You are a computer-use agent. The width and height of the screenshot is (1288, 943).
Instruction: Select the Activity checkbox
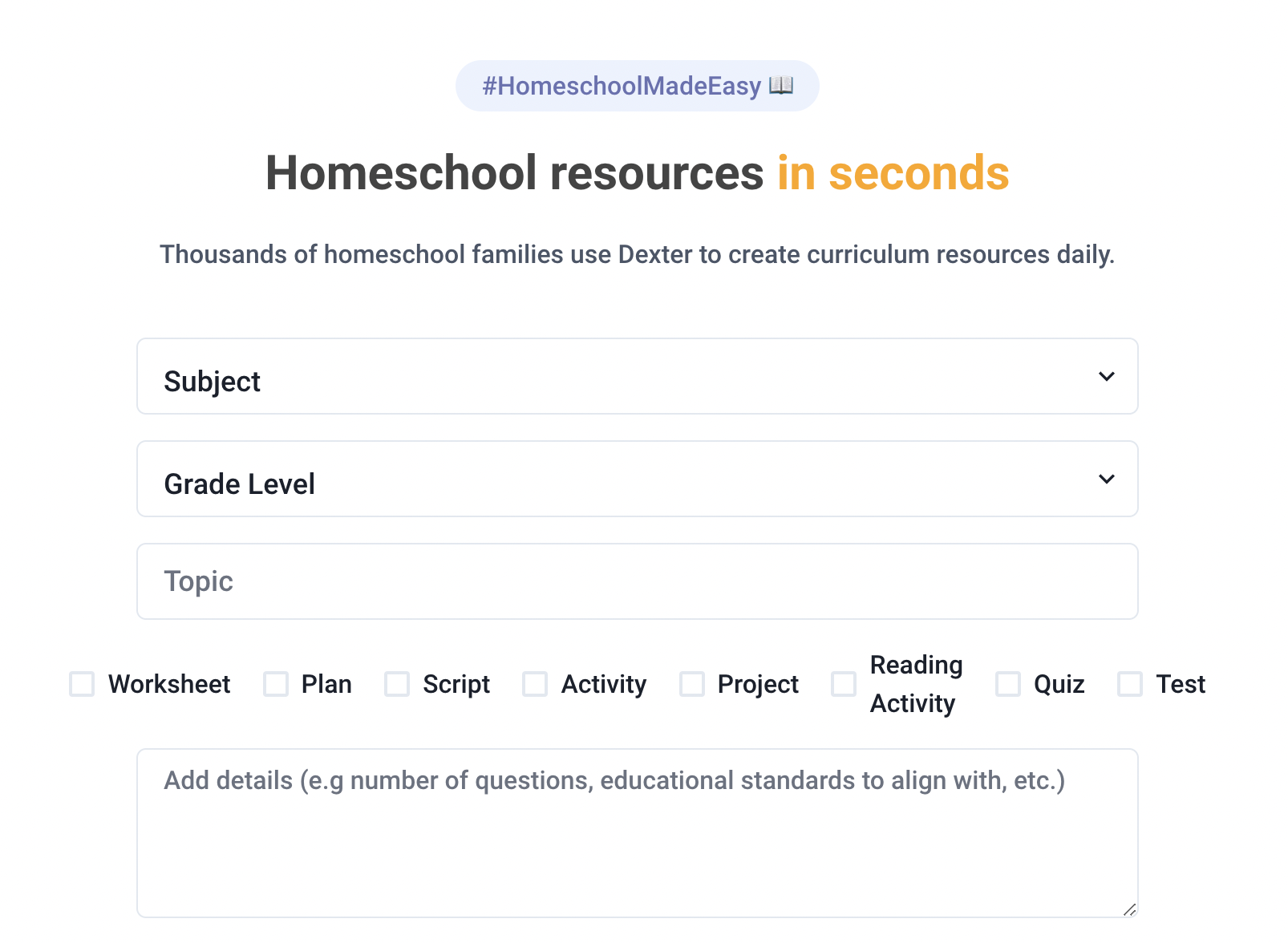coord(535,684)
